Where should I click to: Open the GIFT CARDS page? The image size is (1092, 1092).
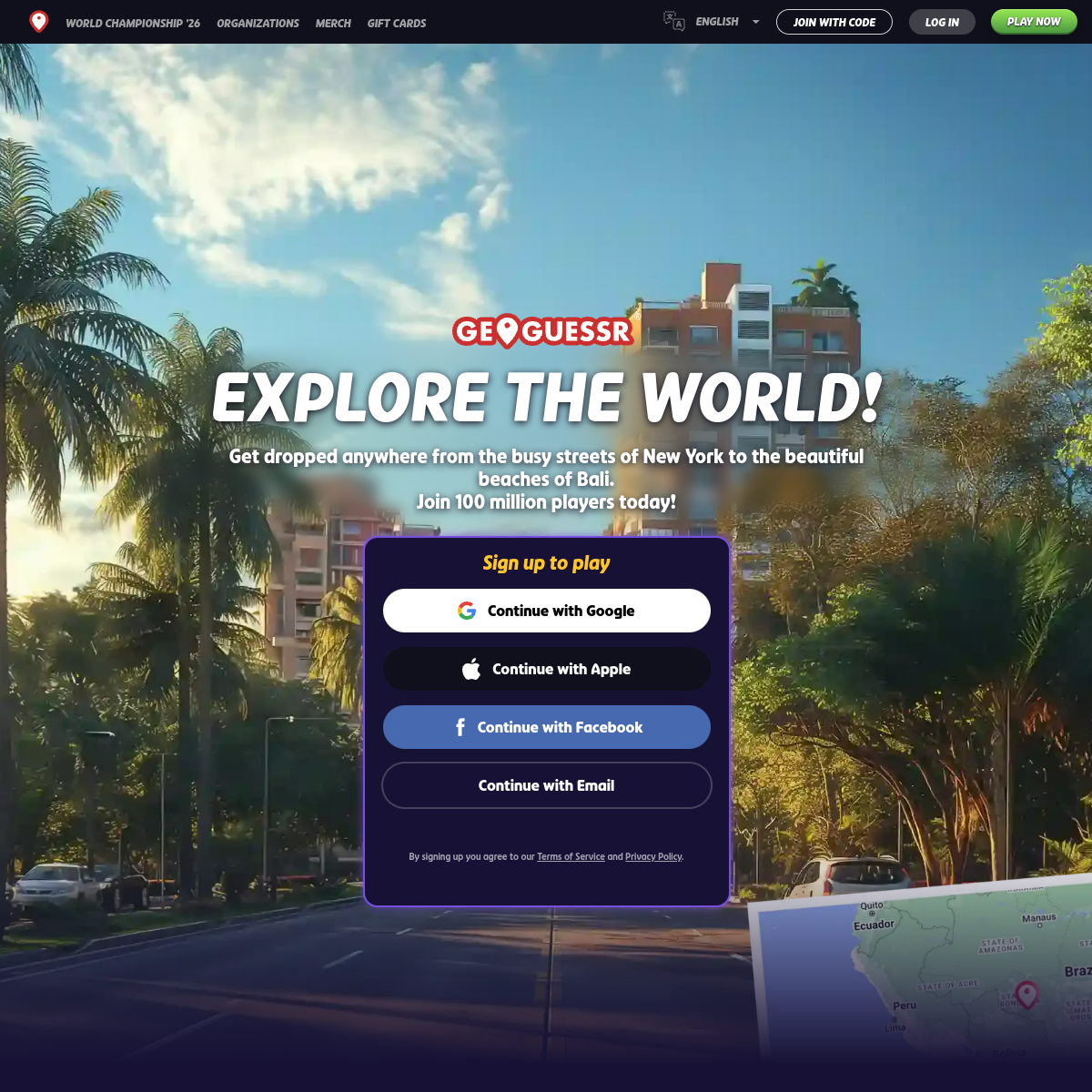click(x=397, y=23)
